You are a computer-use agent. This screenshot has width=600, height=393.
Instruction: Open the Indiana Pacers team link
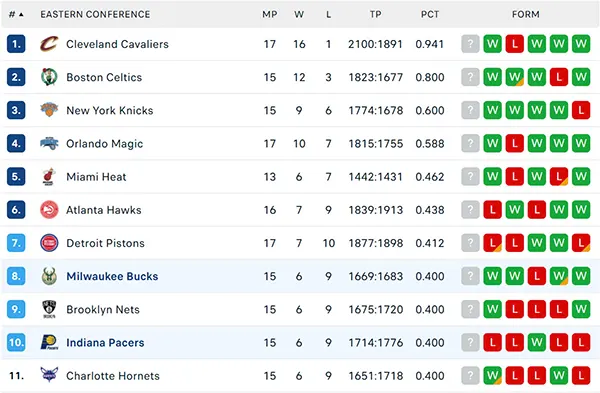[x=105, y=342]
